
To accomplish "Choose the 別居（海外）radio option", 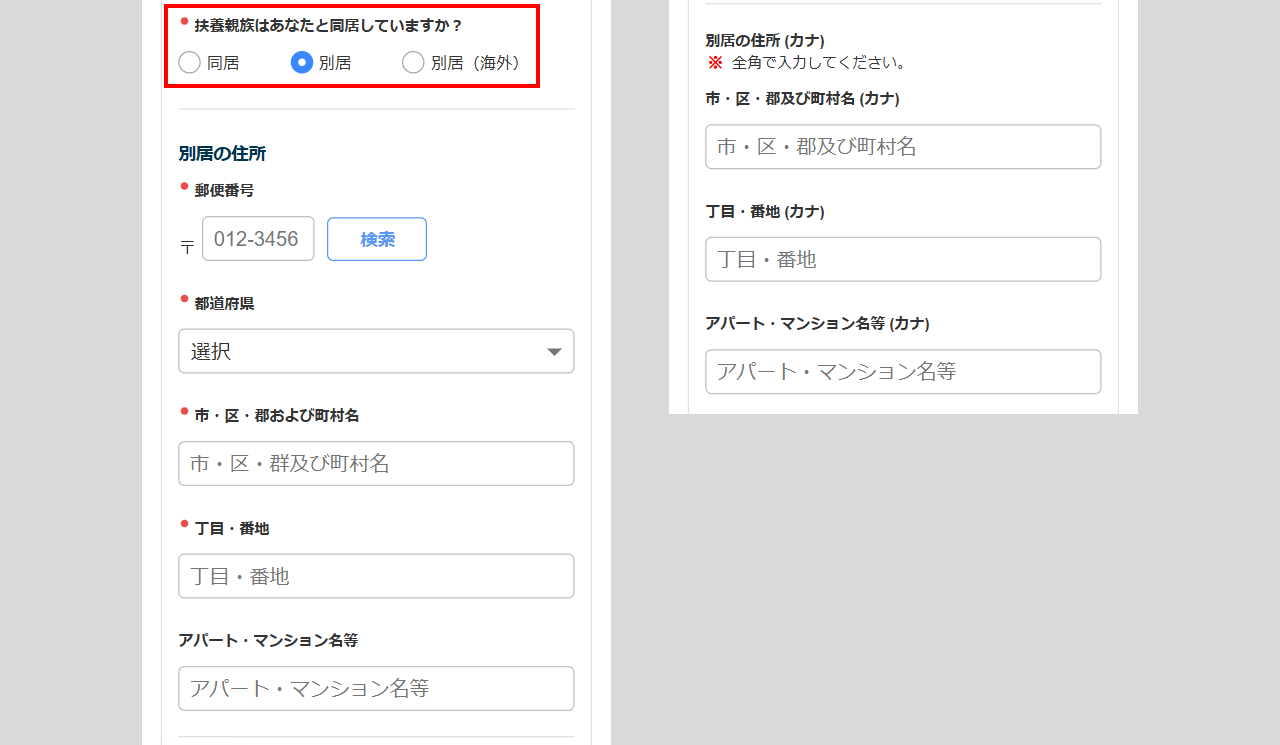I will point(413,63).
